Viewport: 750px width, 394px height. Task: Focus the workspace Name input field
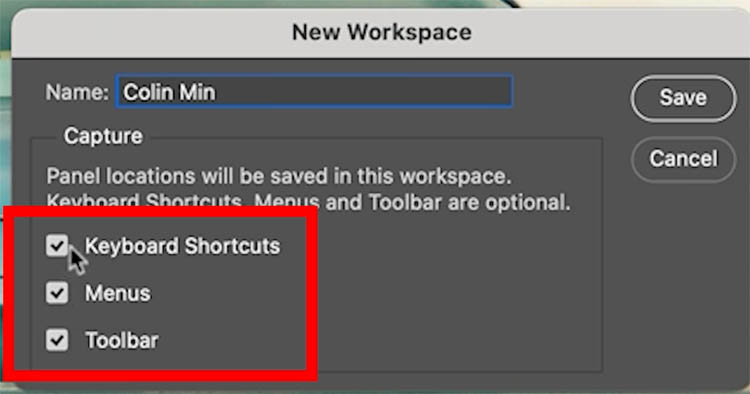coord(314,91)
